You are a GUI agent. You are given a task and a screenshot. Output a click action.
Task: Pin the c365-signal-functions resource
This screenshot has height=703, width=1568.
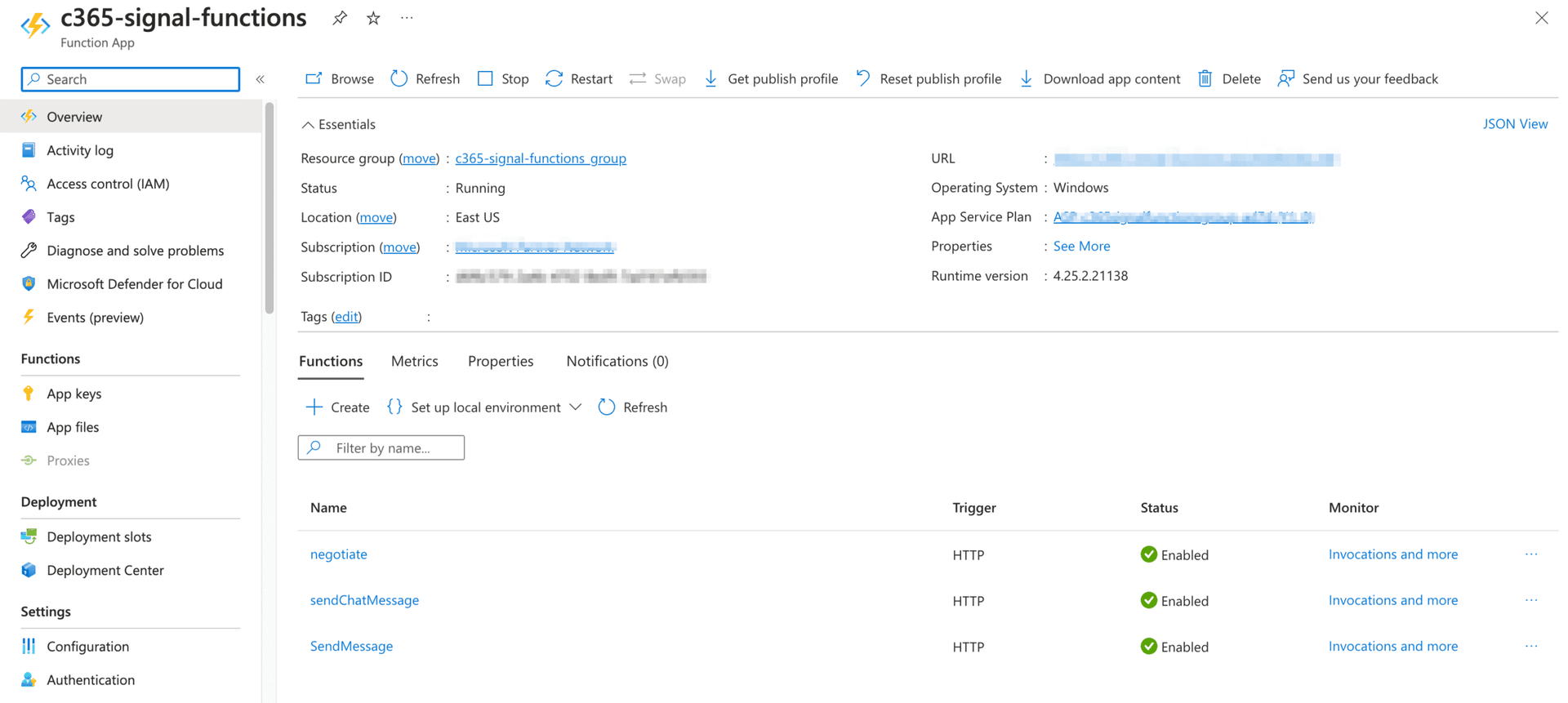(x=340, y=18)
